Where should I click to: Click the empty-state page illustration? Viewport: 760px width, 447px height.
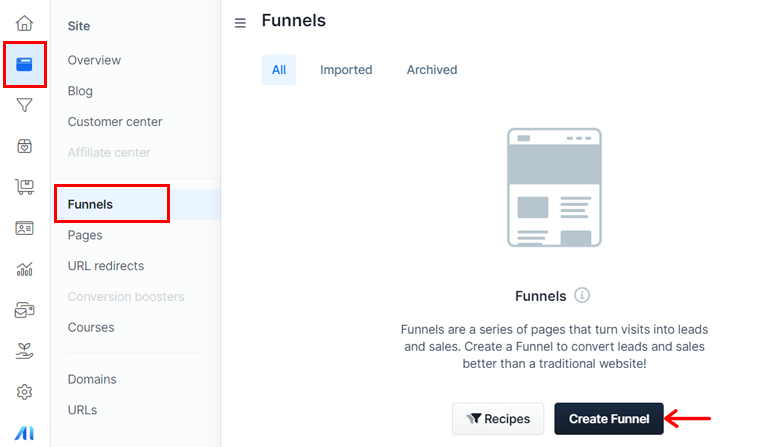click(554, 187)
